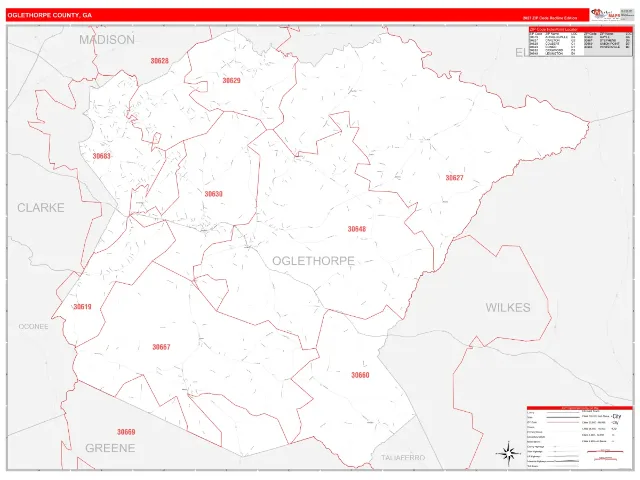This screenshot has height=480, width=640.
Task: Select the ZIP code 30667 label
Action: coord(161,347)
